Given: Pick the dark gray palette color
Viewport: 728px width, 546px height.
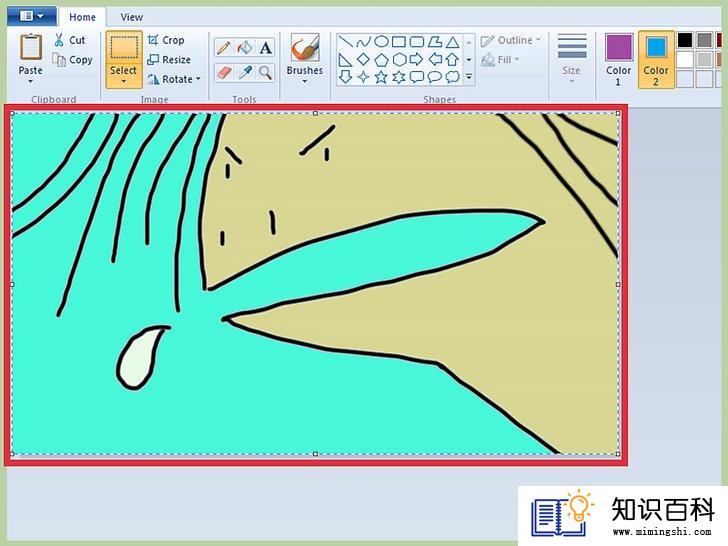Looking at the screenshot, I should 704,40.
